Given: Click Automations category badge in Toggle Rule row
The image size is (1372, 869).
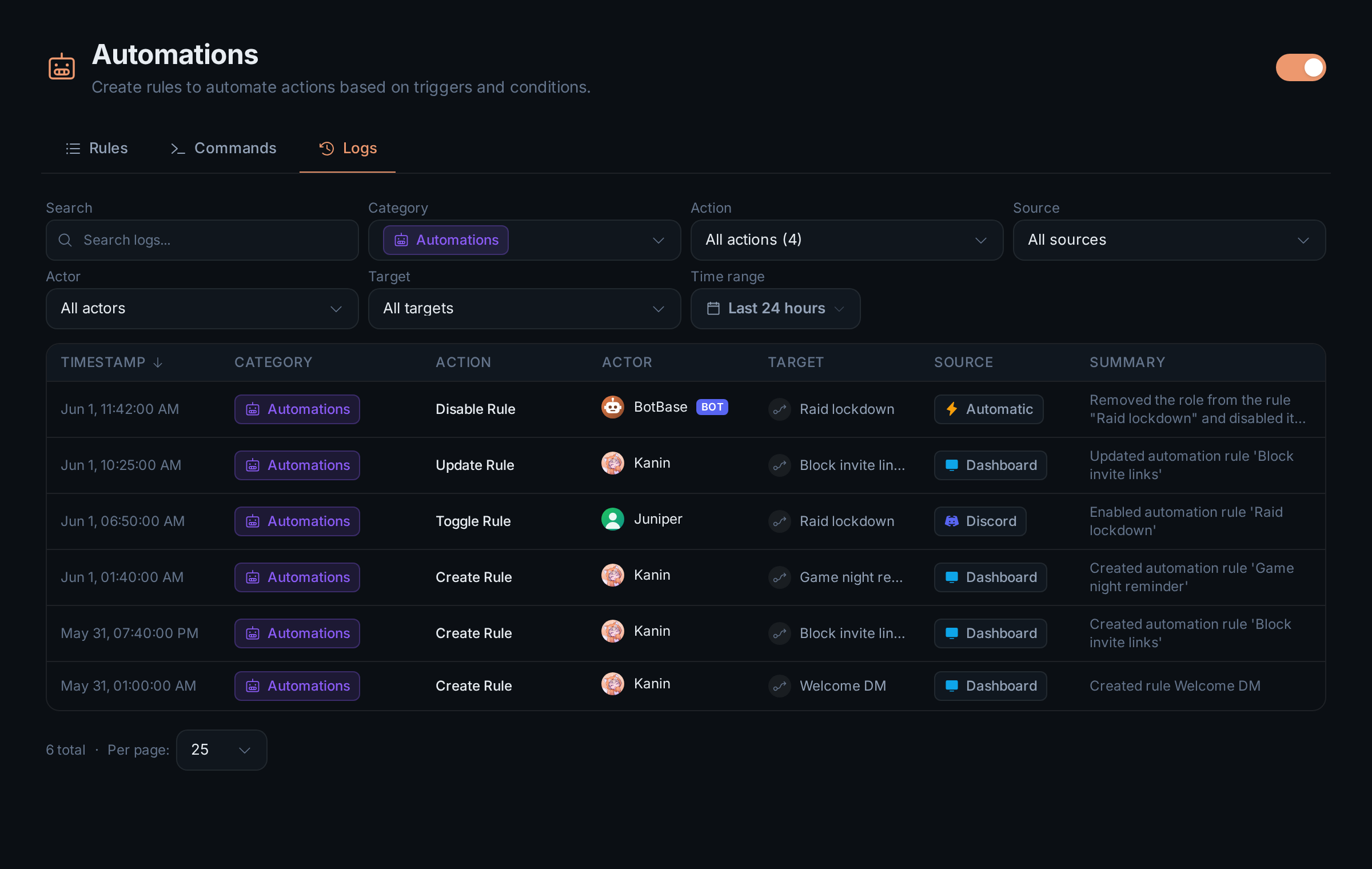Looking at the screenshot, I should click(297, 521).
